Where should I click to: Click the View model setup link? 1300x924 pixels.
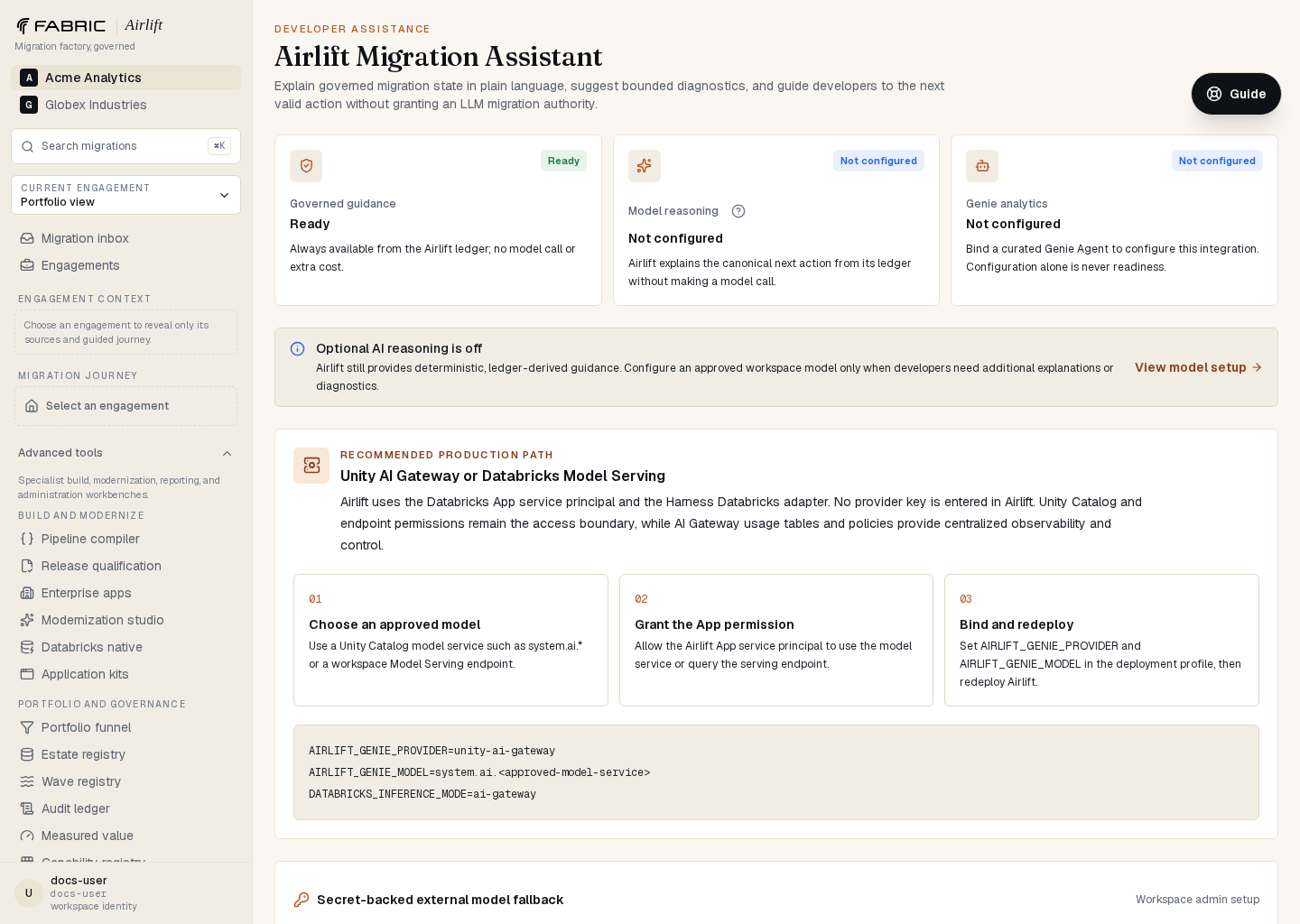[x=1198, y=367]
